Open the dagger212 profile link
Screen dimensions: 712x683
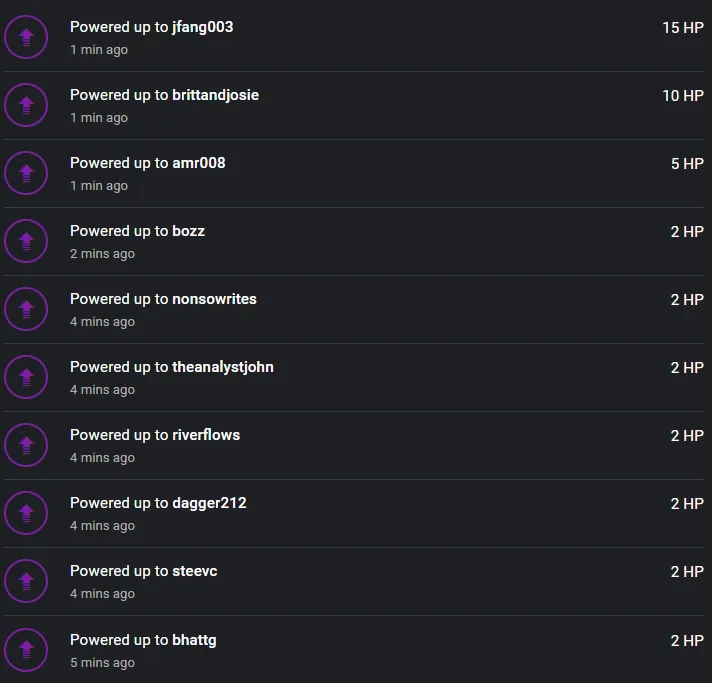tap(209, 503)
